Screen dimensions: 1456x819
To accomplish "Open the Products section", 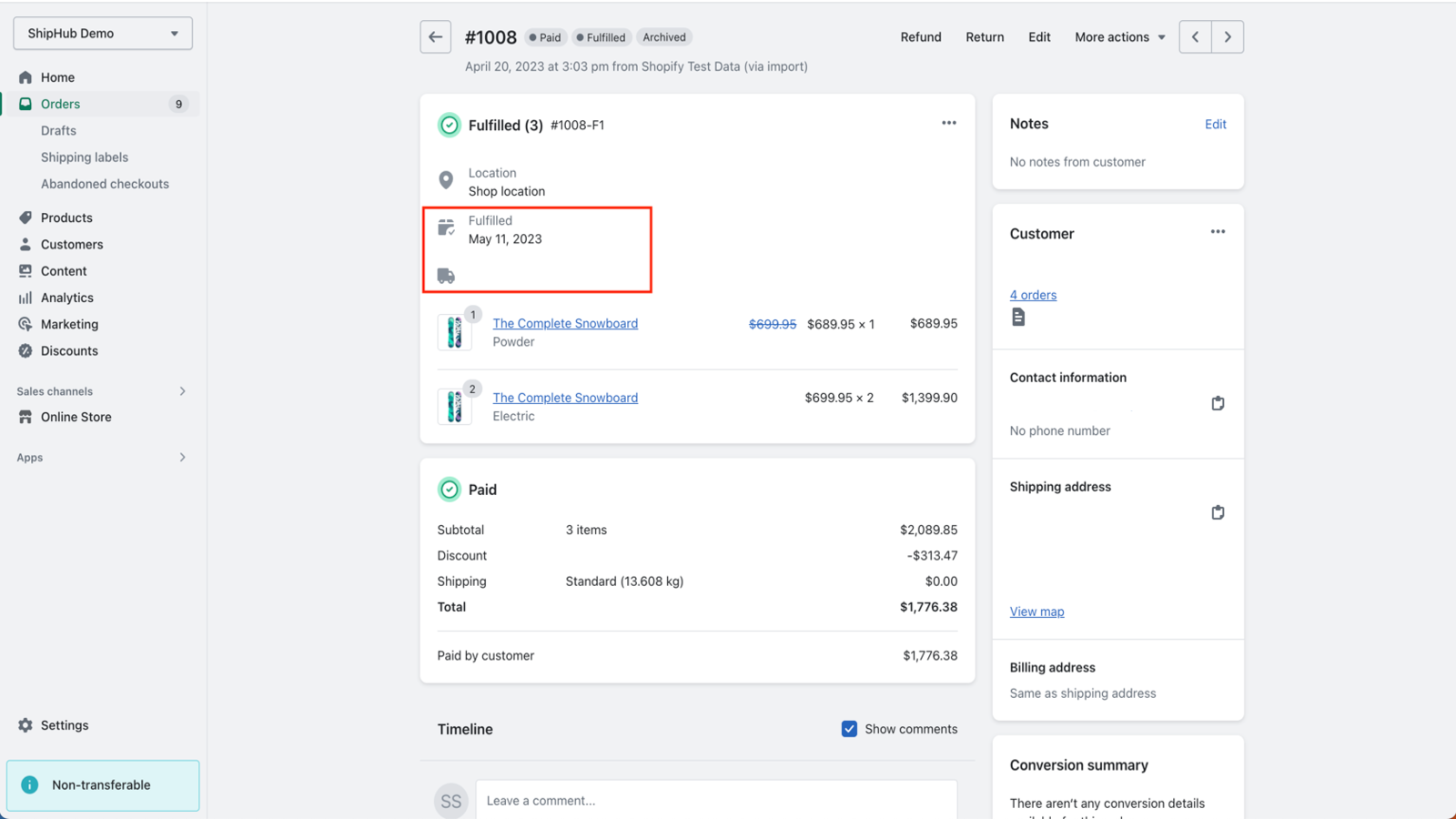I will click(66, 217).
